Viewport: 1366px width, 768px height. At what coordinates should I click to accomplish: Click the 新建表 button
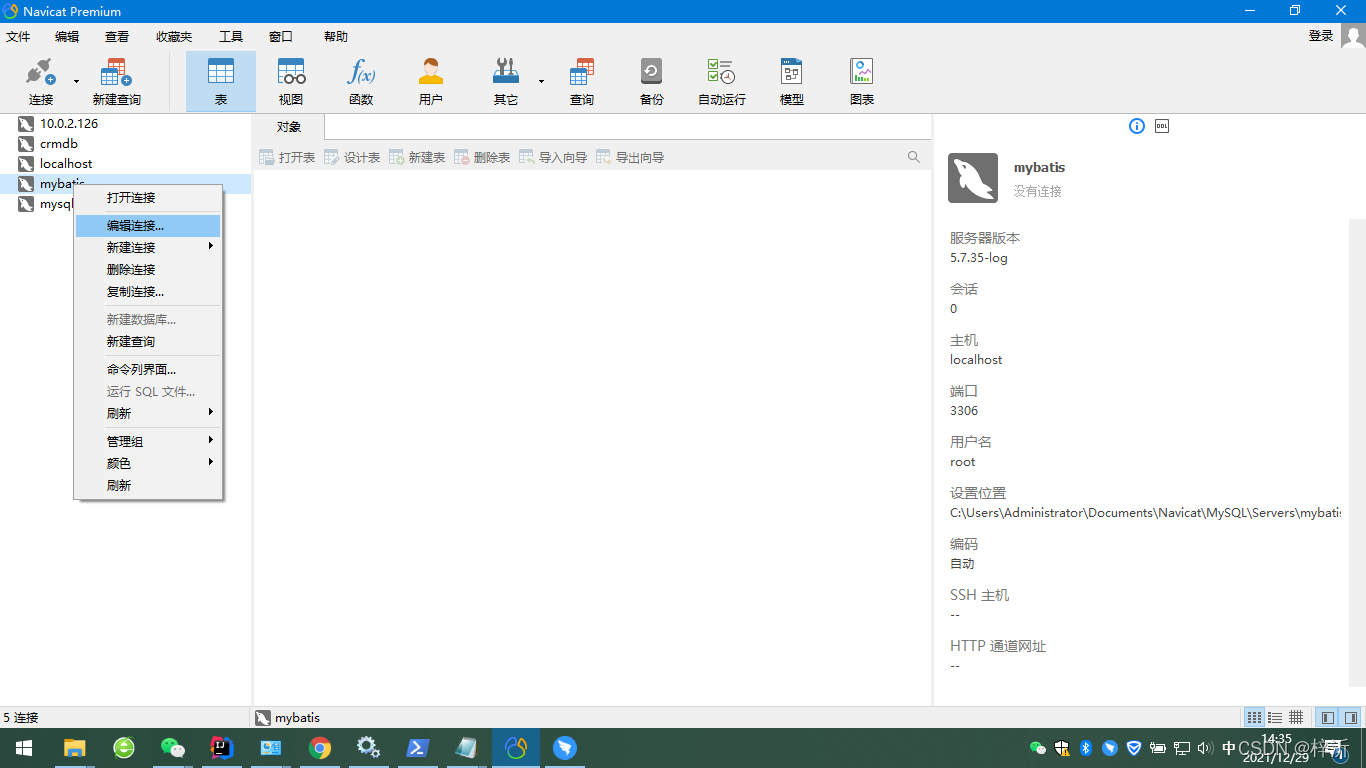(417, 157)
